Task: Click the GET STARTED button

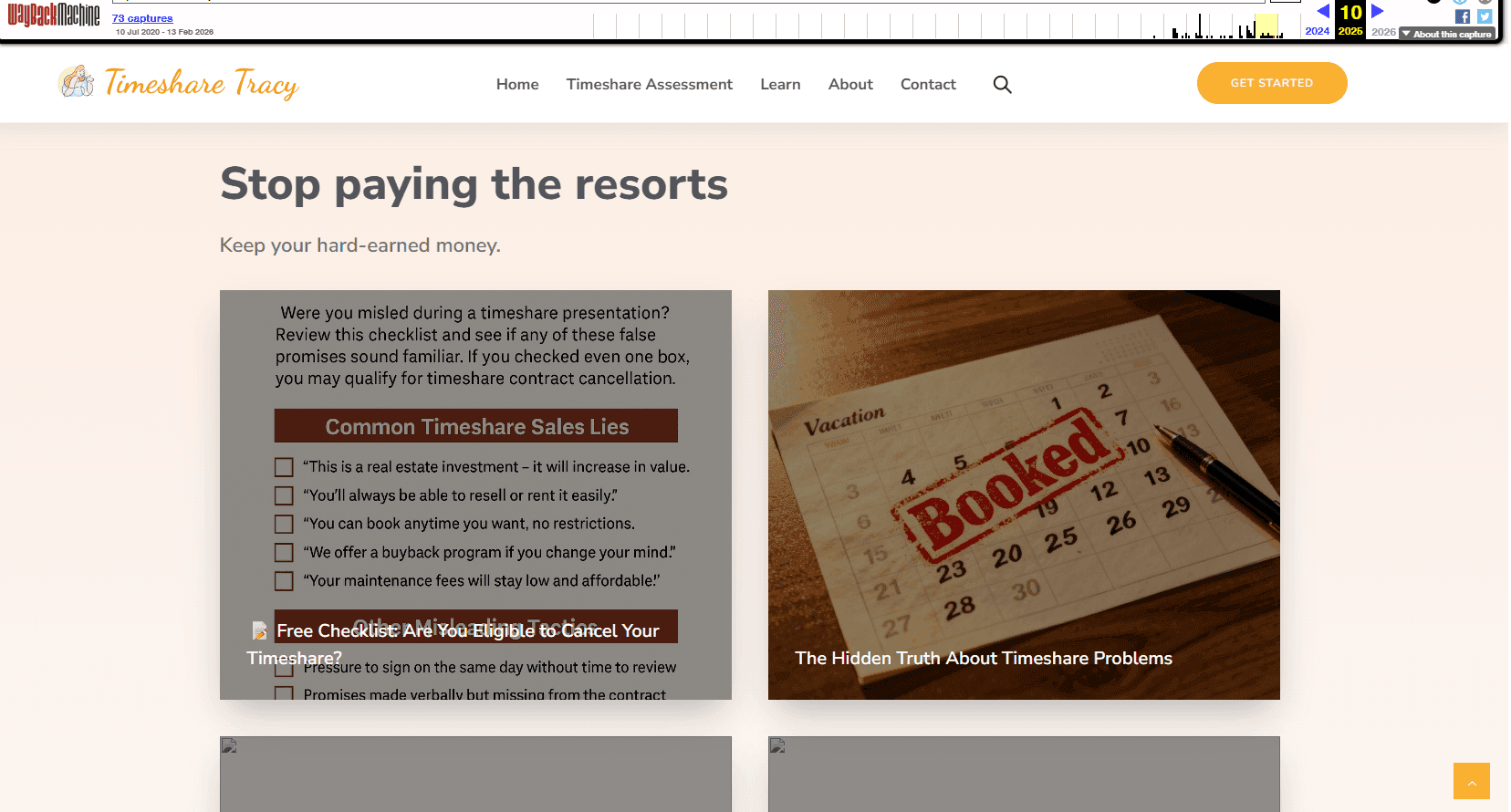Action: [x=1271, y=83]
